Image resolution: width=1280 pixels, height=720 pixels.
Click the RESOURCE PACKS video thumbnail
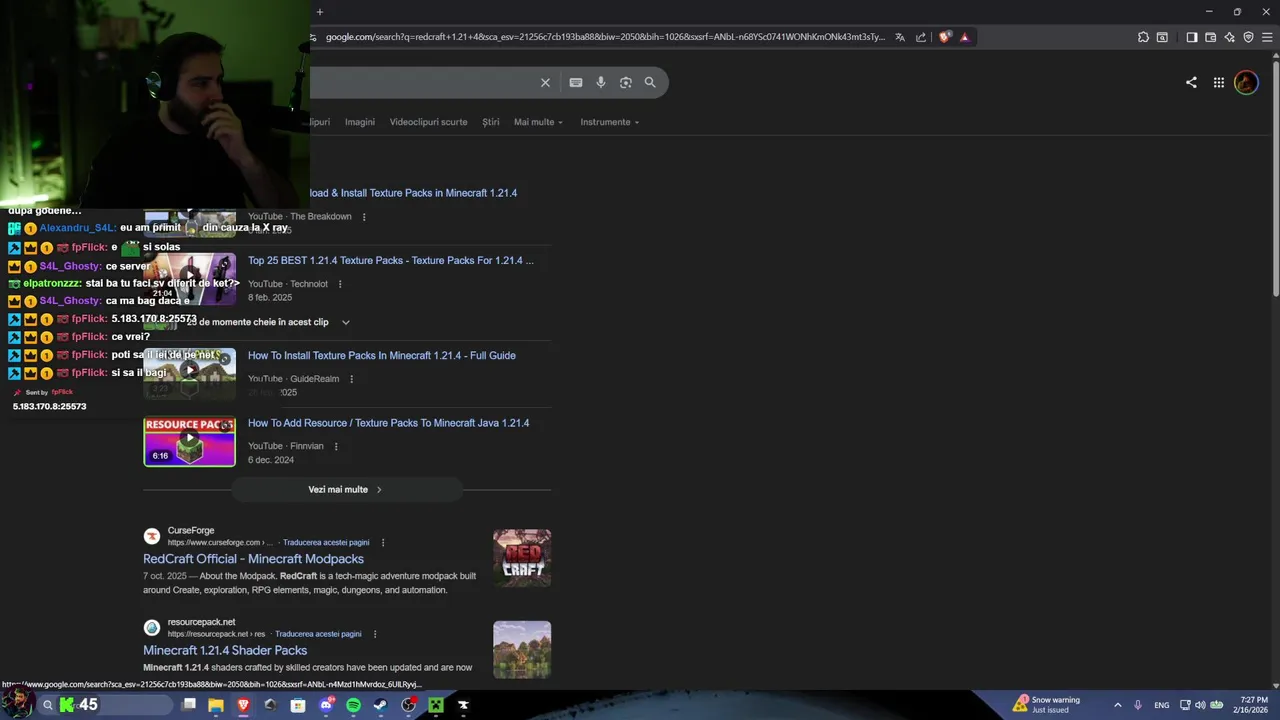tap(189, 442)
